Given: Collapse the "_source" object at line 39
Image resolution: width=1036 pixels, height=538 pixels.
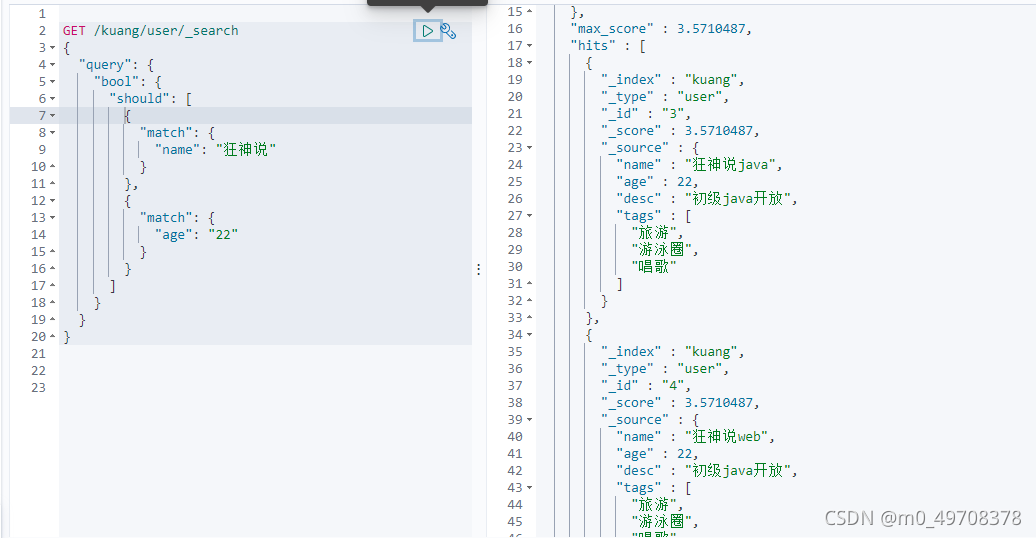Looking at the screenshot, I should [x=529, y=420].
